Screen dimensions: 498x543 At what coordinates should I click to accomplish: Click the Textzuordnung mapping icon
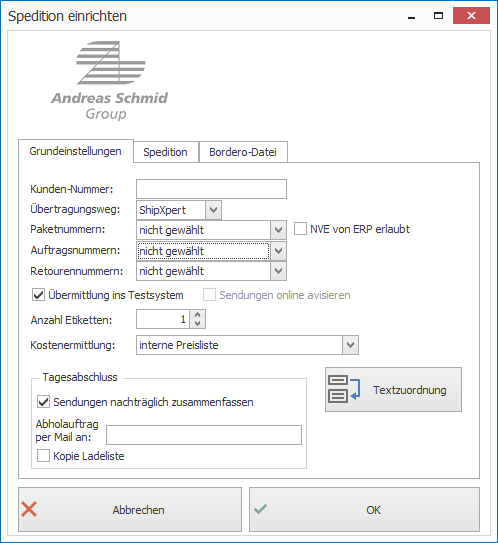pyautogui.click(x=344, y=389)
